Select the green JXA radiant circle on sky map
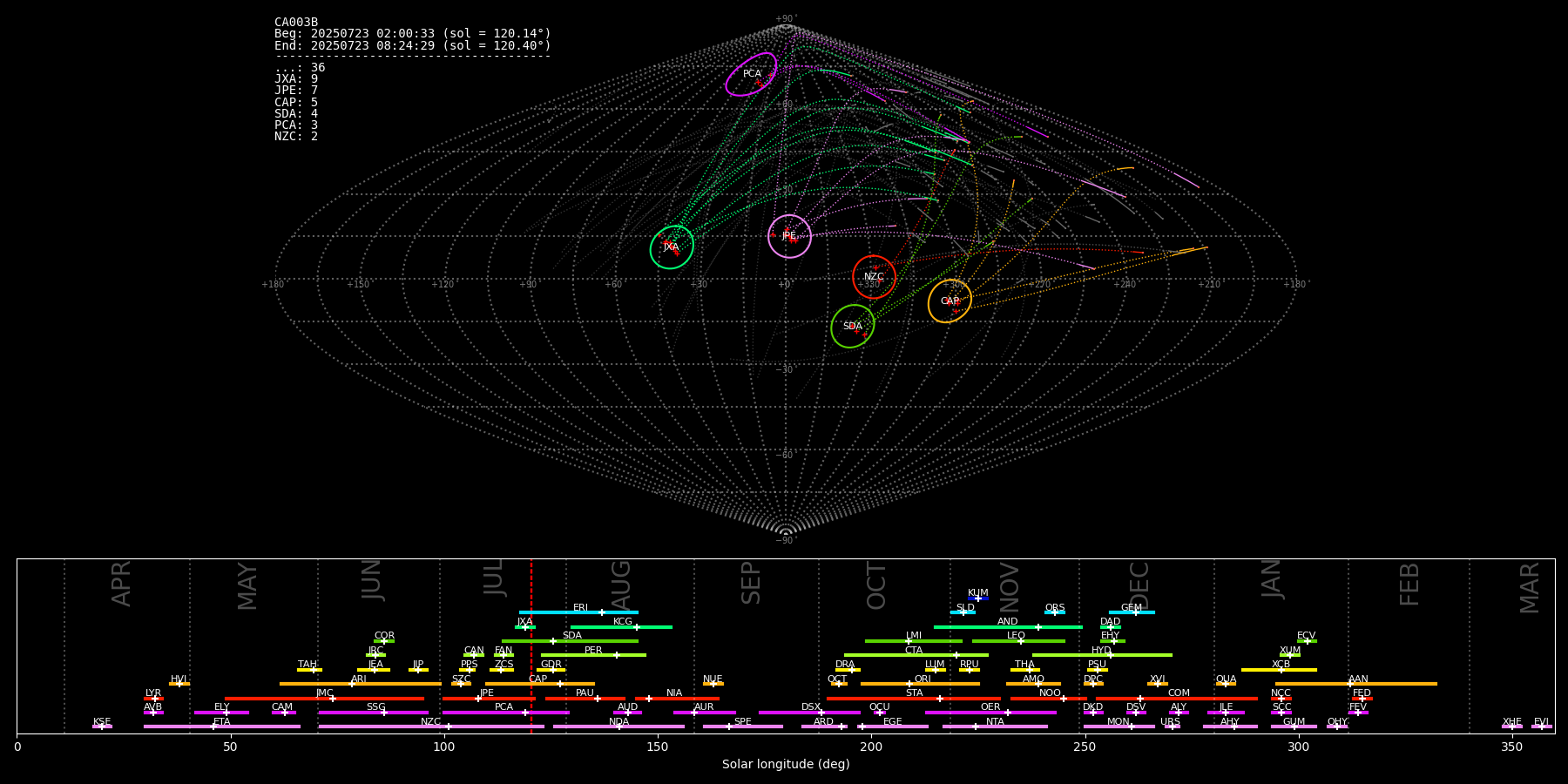The width and height of the screenshot is (1568, 784). (x=672, y=247)
